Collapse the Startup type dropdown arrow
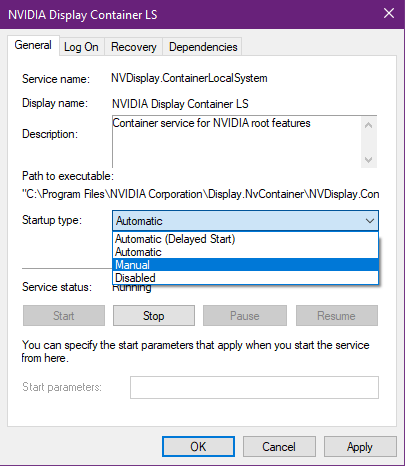The width and height of the screenshot is (405, 467). [369, 221]
